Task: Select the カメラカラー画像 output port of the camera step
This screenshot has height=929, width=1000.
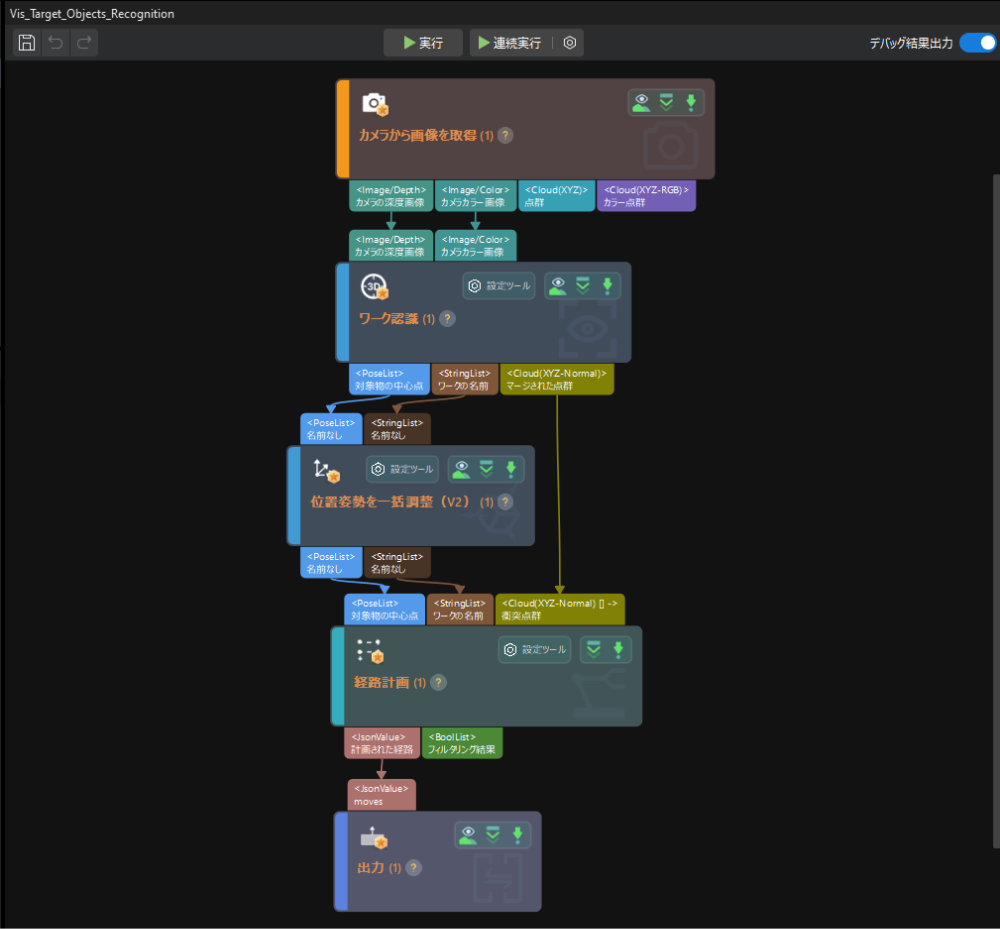Action: pos(475,196)
